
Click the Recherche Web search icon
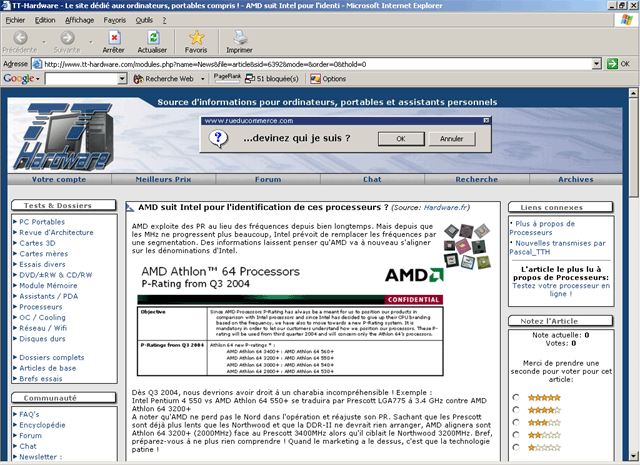tap(138, 79)
